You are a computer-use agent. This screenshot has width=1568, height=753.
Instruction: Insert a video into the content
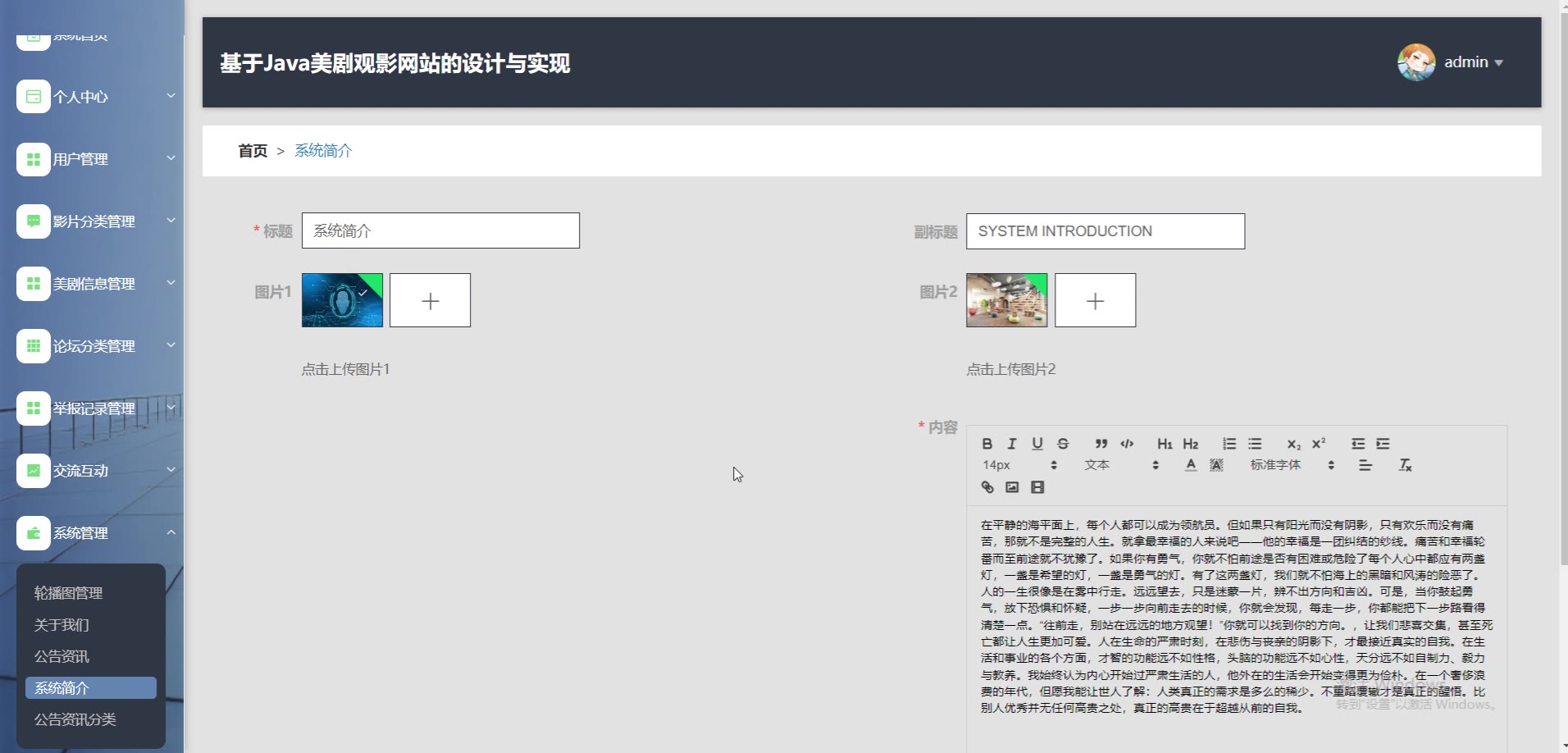1037,487
